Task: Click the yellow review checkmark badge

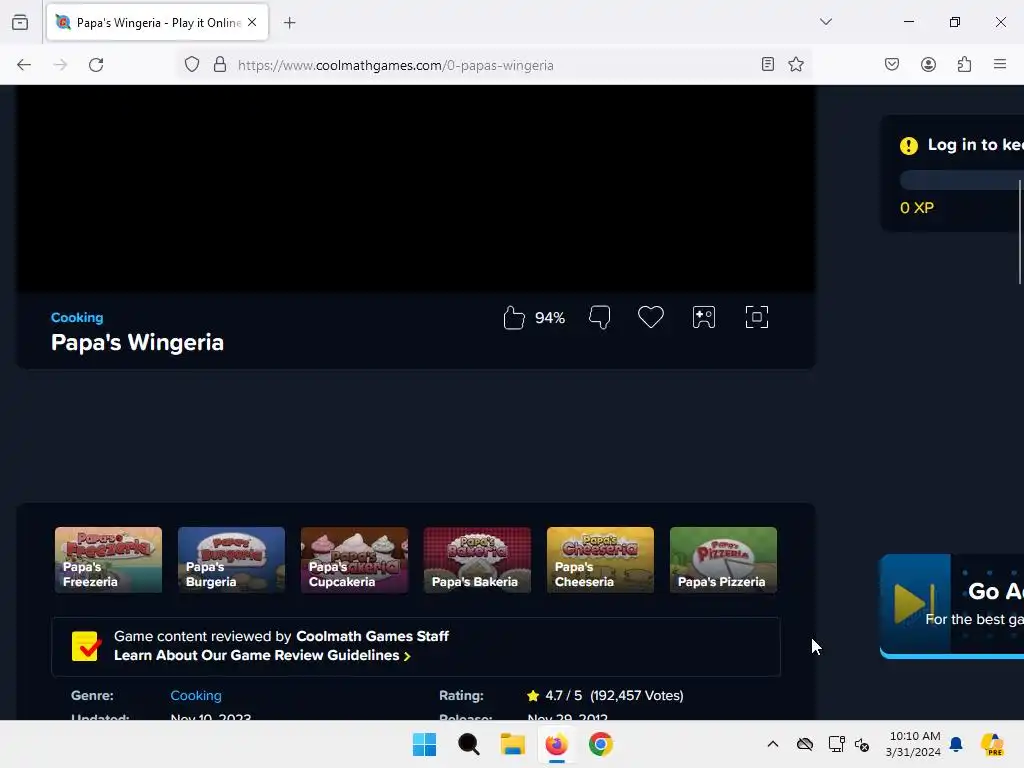Action: click(x=86, y=646)
